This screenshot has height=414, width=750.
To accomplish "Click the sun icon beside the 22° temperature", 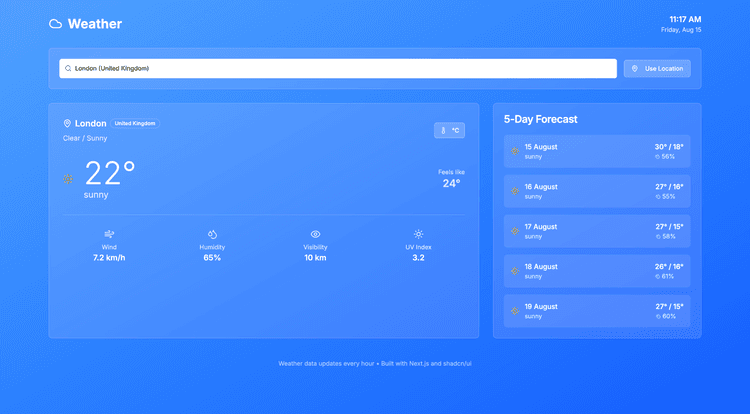I will click(x=68, y=179).
